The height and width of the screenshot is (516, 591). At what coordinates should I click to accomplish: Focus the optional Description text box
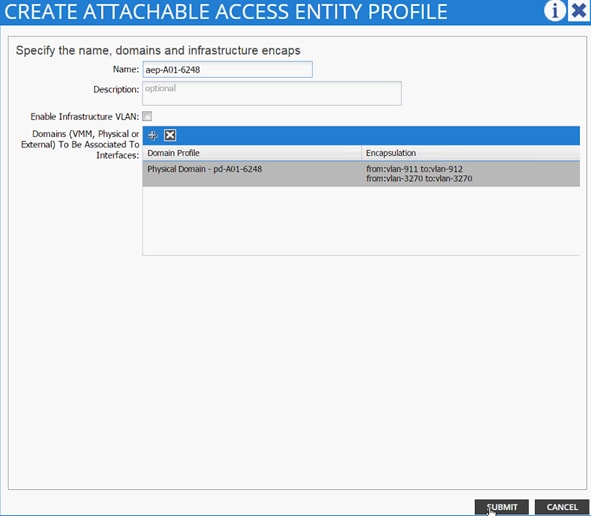coord(272,93)
